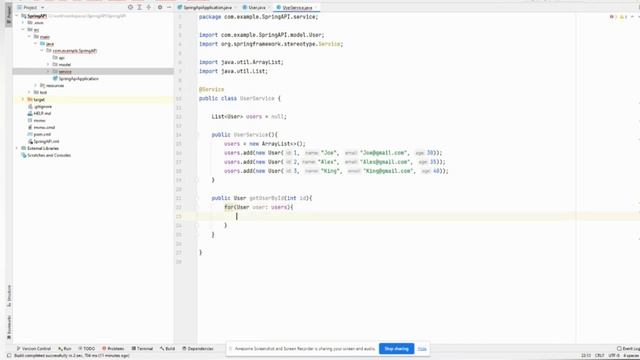Viewport: 640px width, 360px height.
Task: Select the UserService.java editor tab
Action: tap(297, 7)
